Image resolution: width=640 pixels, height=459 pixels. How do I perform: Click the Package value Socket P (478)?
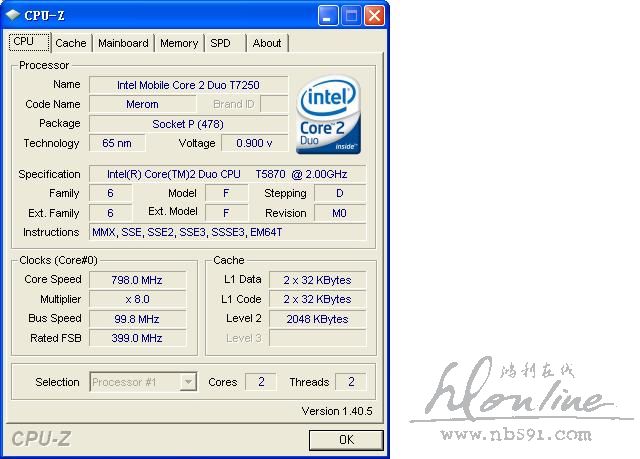(x=188, y=124)
